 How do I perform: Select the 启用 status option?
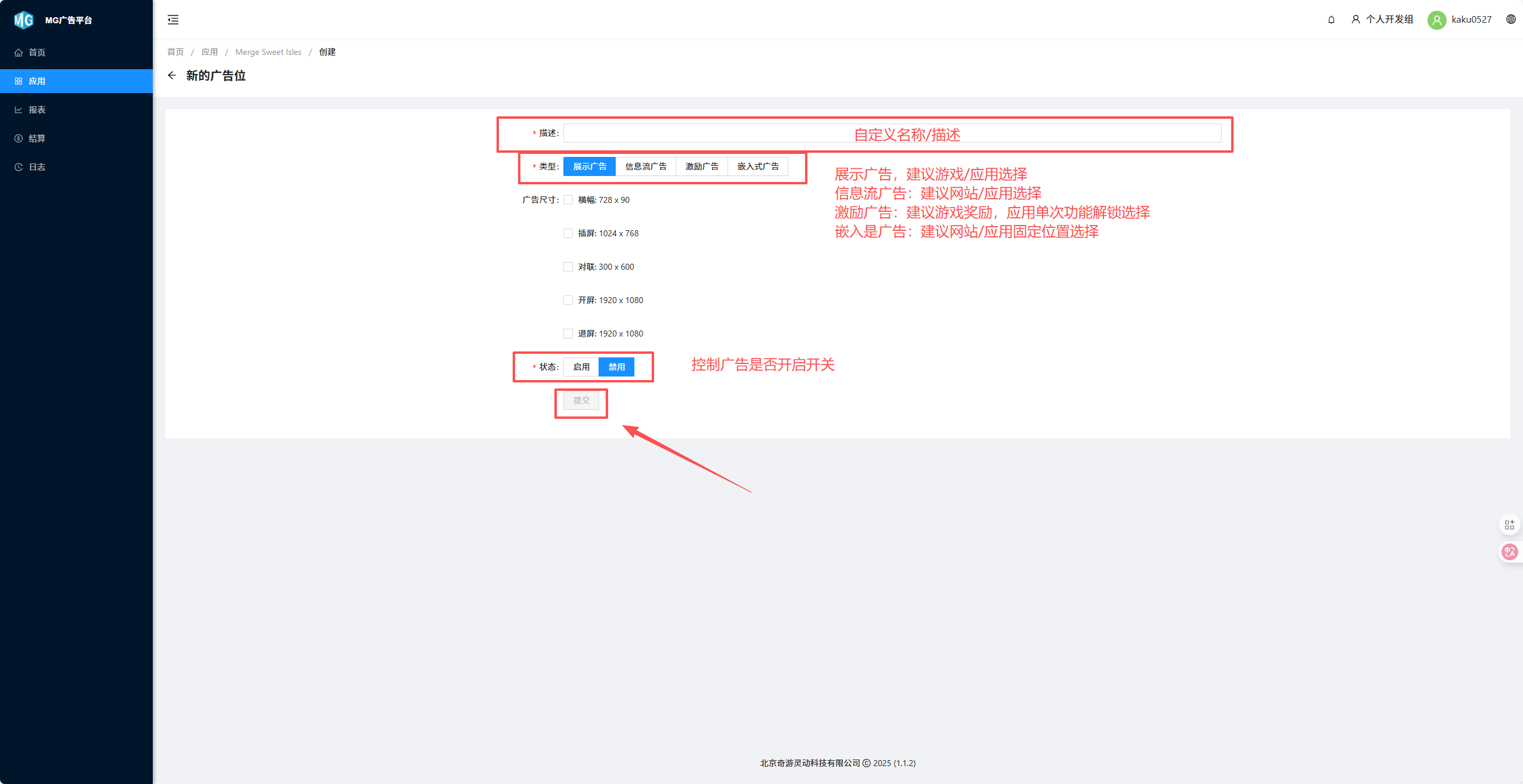(x=581, y=367)
